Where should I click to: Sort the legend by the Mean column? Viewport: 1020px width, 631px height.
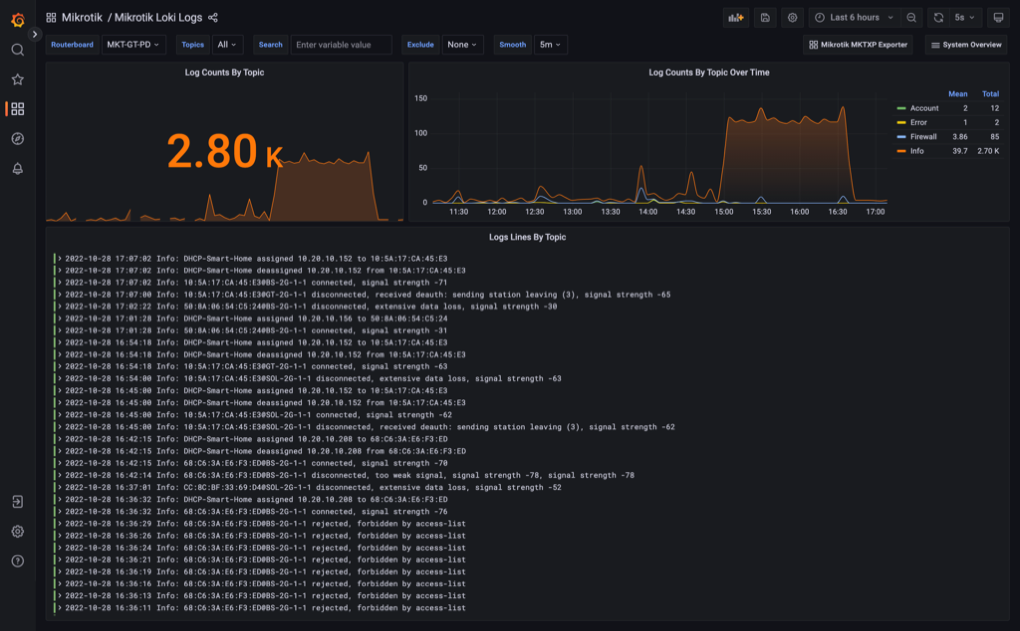[958, 94]
